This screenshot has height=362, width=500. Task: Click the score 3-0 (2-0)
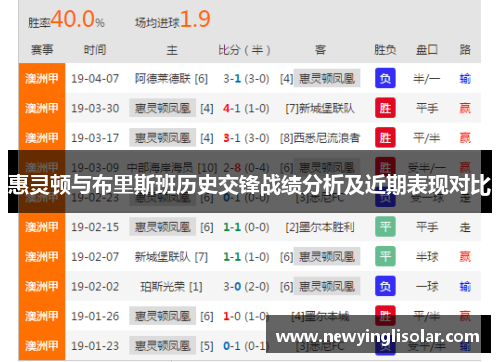coord(246,287)
